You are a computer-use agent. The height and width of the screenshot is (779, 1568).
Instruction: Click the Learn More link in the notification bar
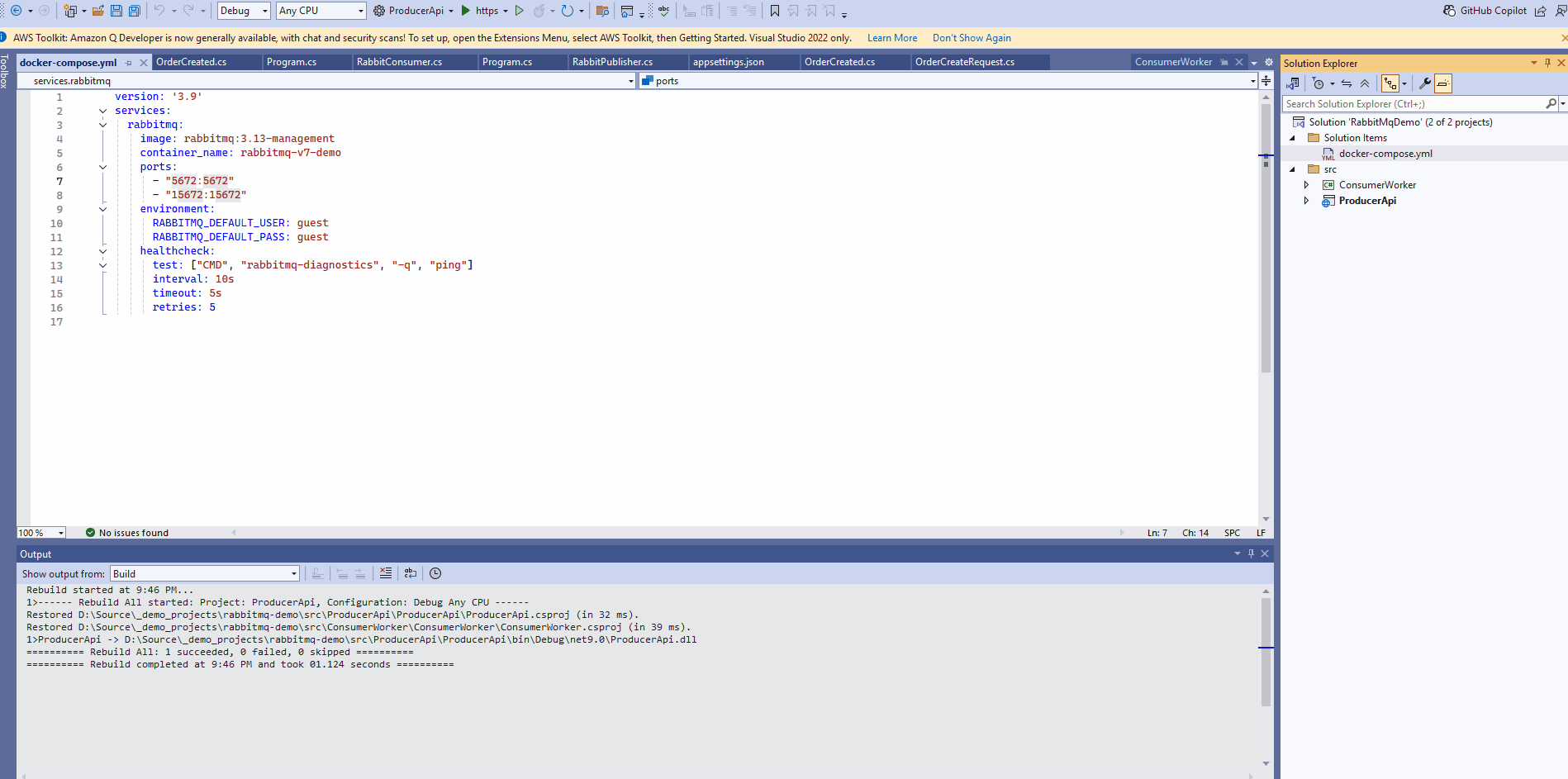pyautogui.click(x=891, y=38)
